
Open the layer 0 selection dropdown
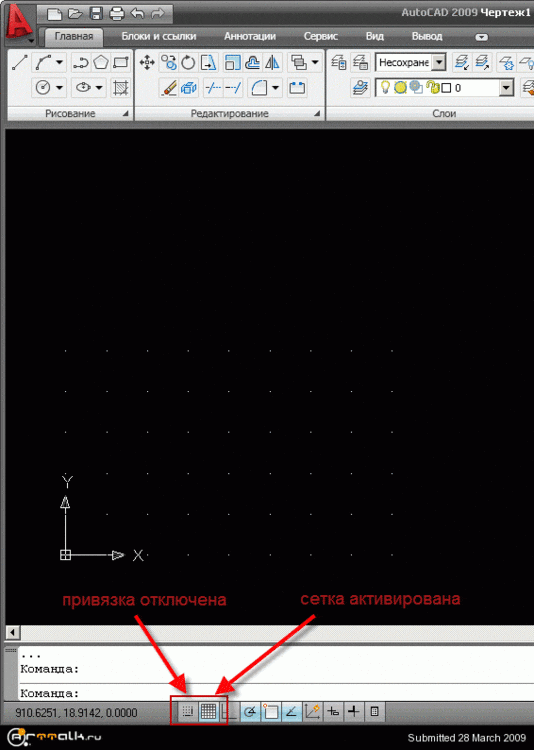[x=506, y=88]
